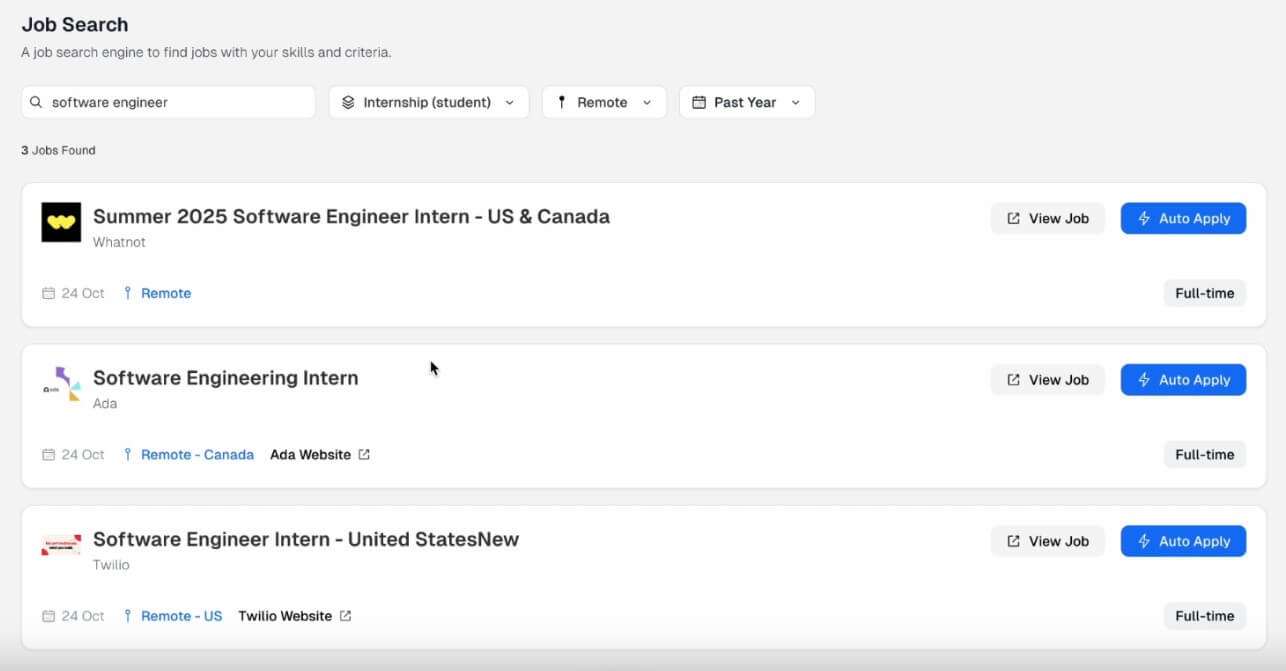Click calendar icon on Twilio card
Image resolution: width=1286 pixels, height=671 pixels.
[48, 616]
